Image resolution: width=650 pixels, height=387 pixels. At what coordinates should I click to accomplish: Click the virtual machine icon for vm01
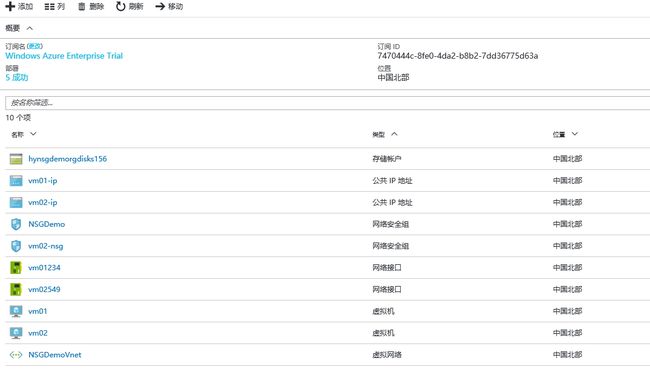16,311
